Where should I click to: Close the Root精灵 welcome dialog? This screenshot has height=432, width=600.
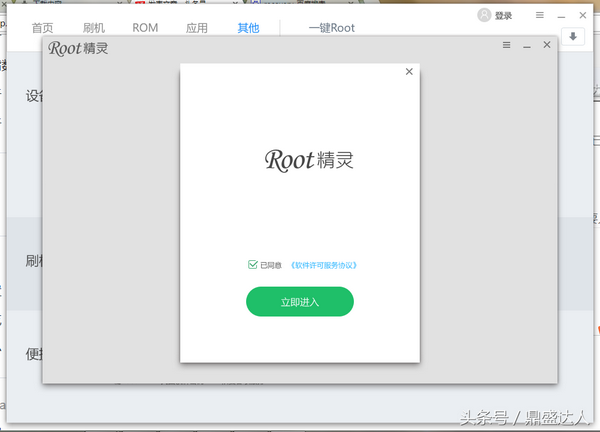(409, 72)
